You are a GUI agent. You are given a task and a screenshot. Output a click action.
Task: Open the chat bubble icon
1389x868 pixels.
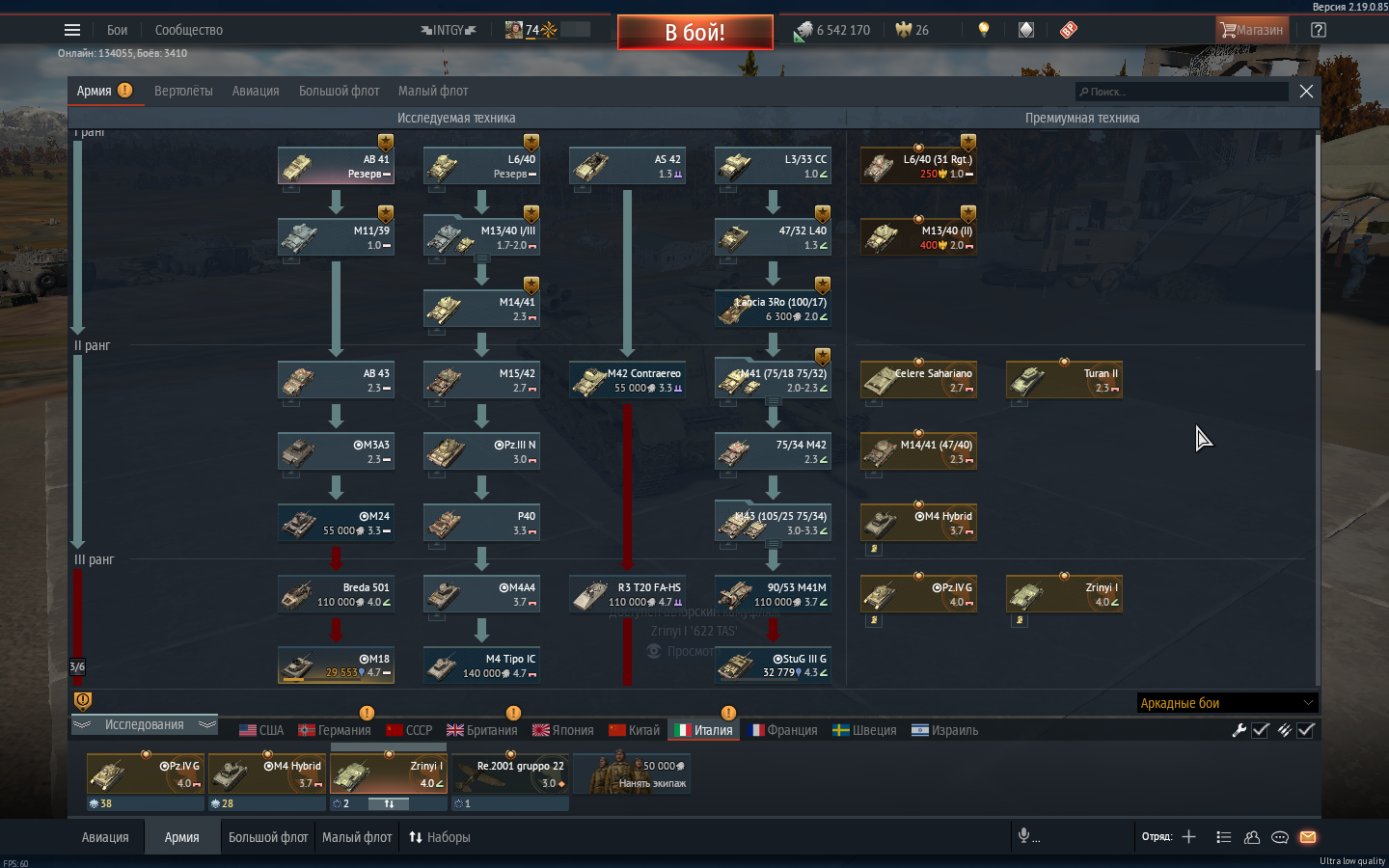click(1280, 837)
